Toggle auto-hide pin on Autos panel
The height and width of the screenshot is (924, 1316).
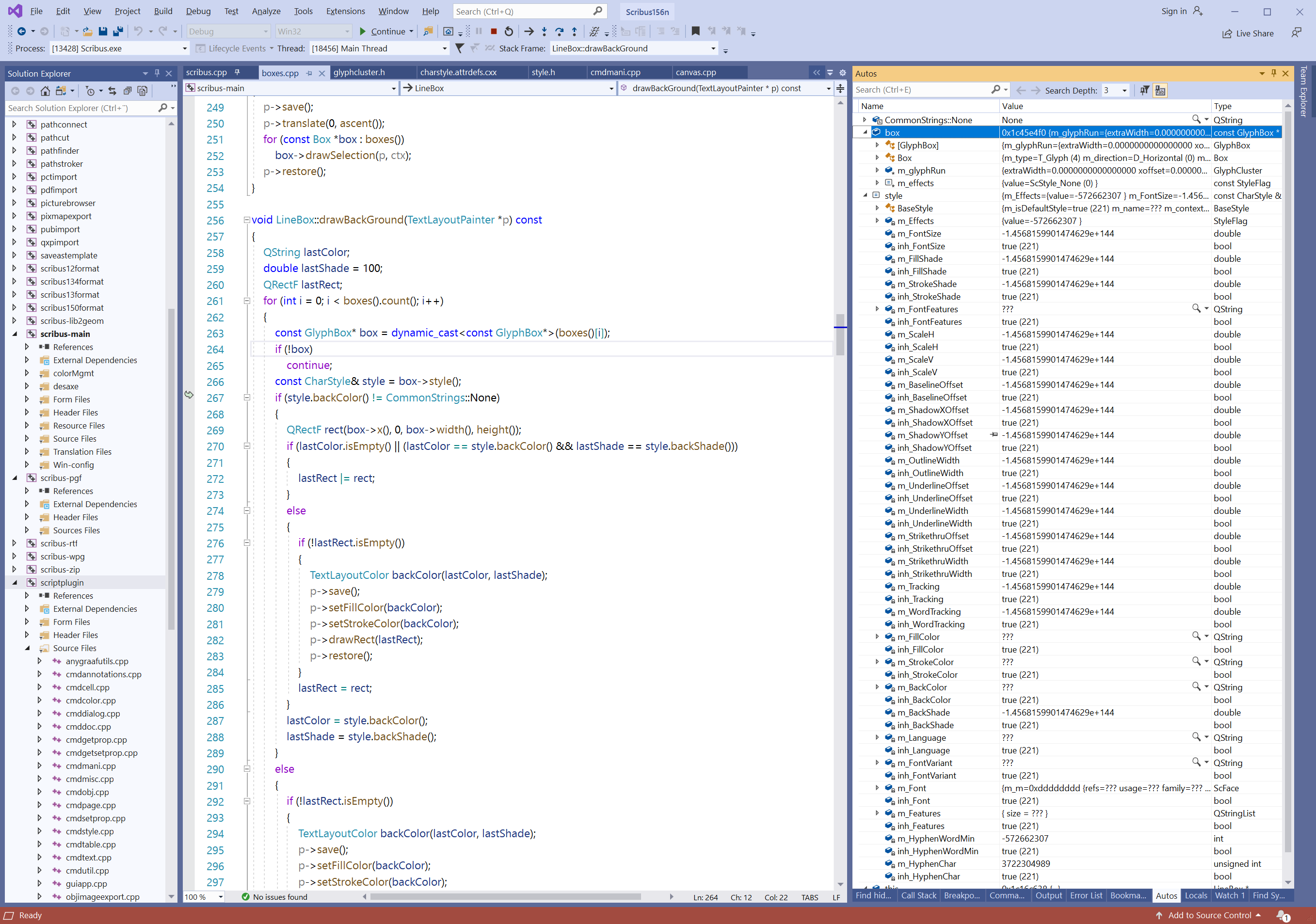coord(1273,73)
